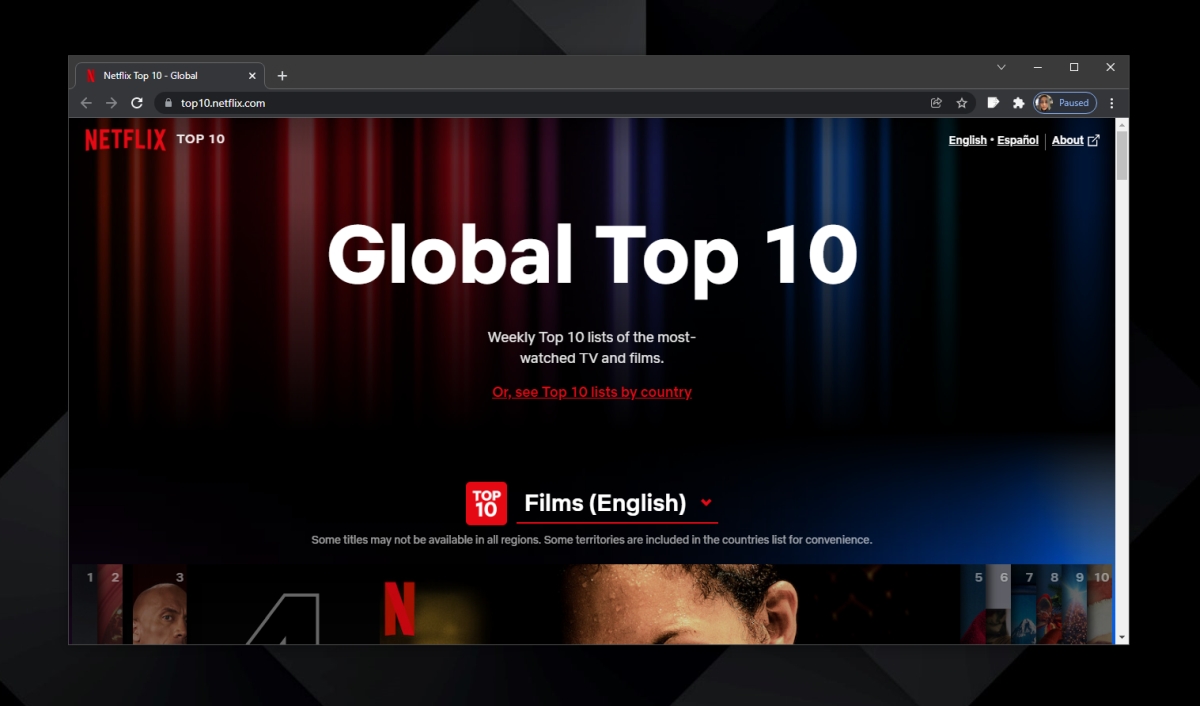This screenshot has height=706, width=1200.
Task: Open a new tab with plus icon
Action: (282, 76)
